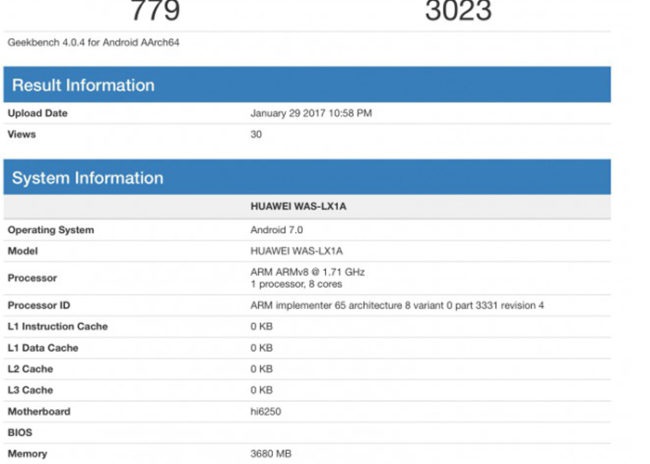Select the L1 Data Cache 0 KB value

[262, 348]
